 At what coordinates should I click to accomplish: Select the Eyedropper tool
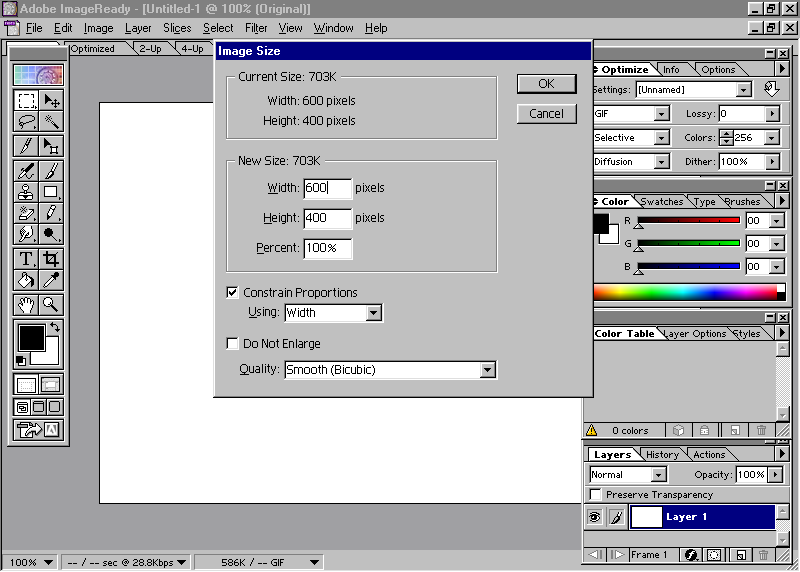tap(51, 280)
